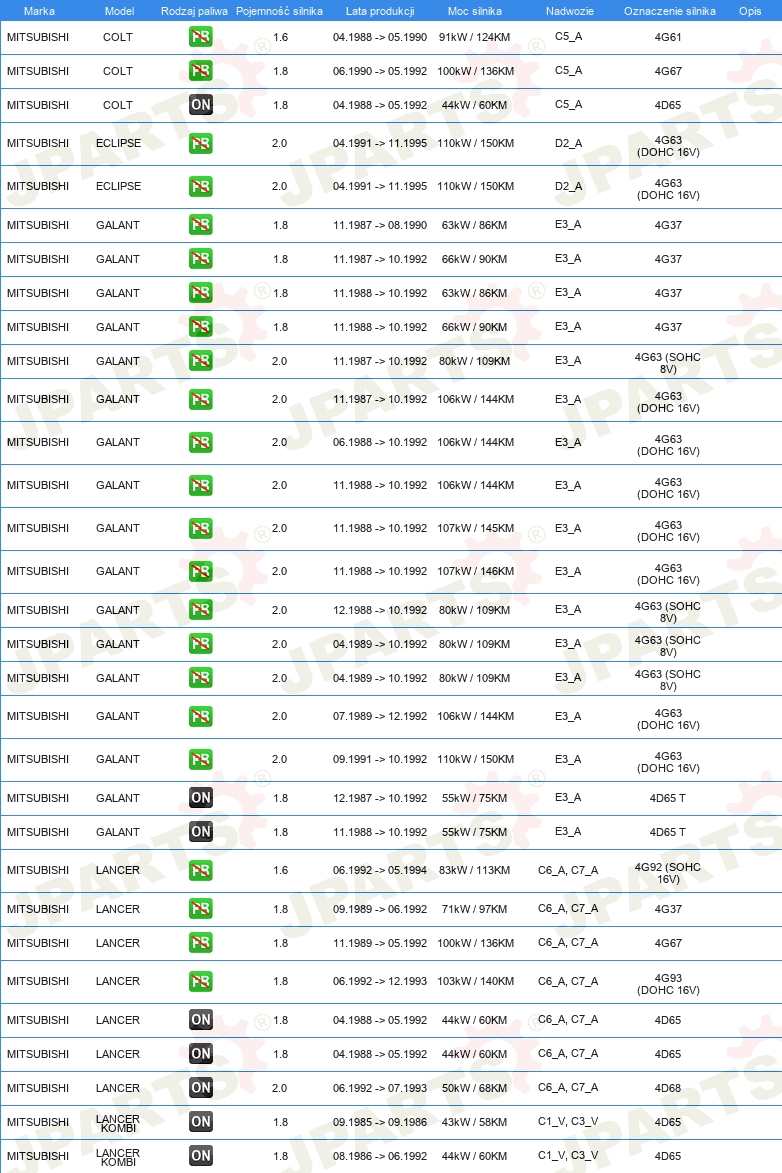Click diesel ON icon for GALANT 12.1987 55kW
The image size is (782, 1173).
[201, 797]
